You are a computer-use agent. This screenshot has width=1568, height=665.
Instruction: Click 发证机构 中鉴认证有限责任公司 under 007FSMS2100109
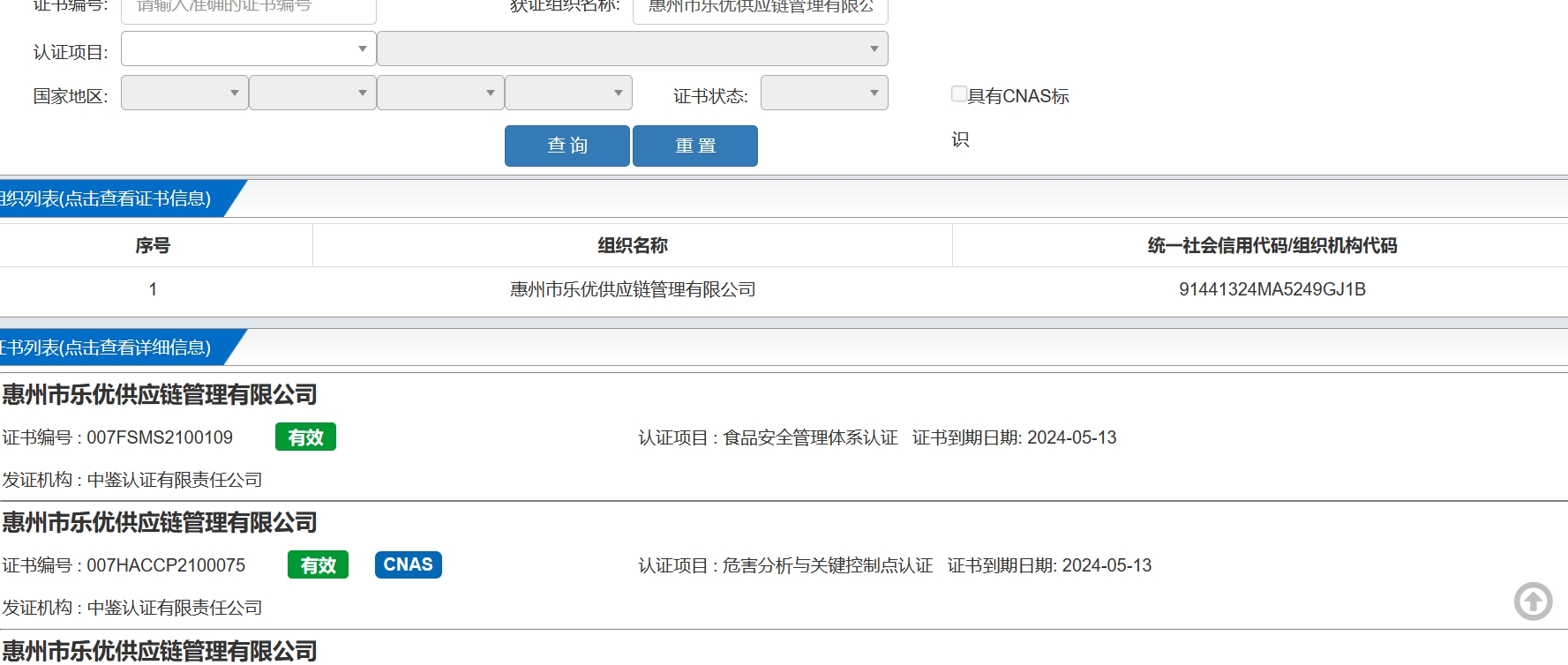(x=132, y=480)
